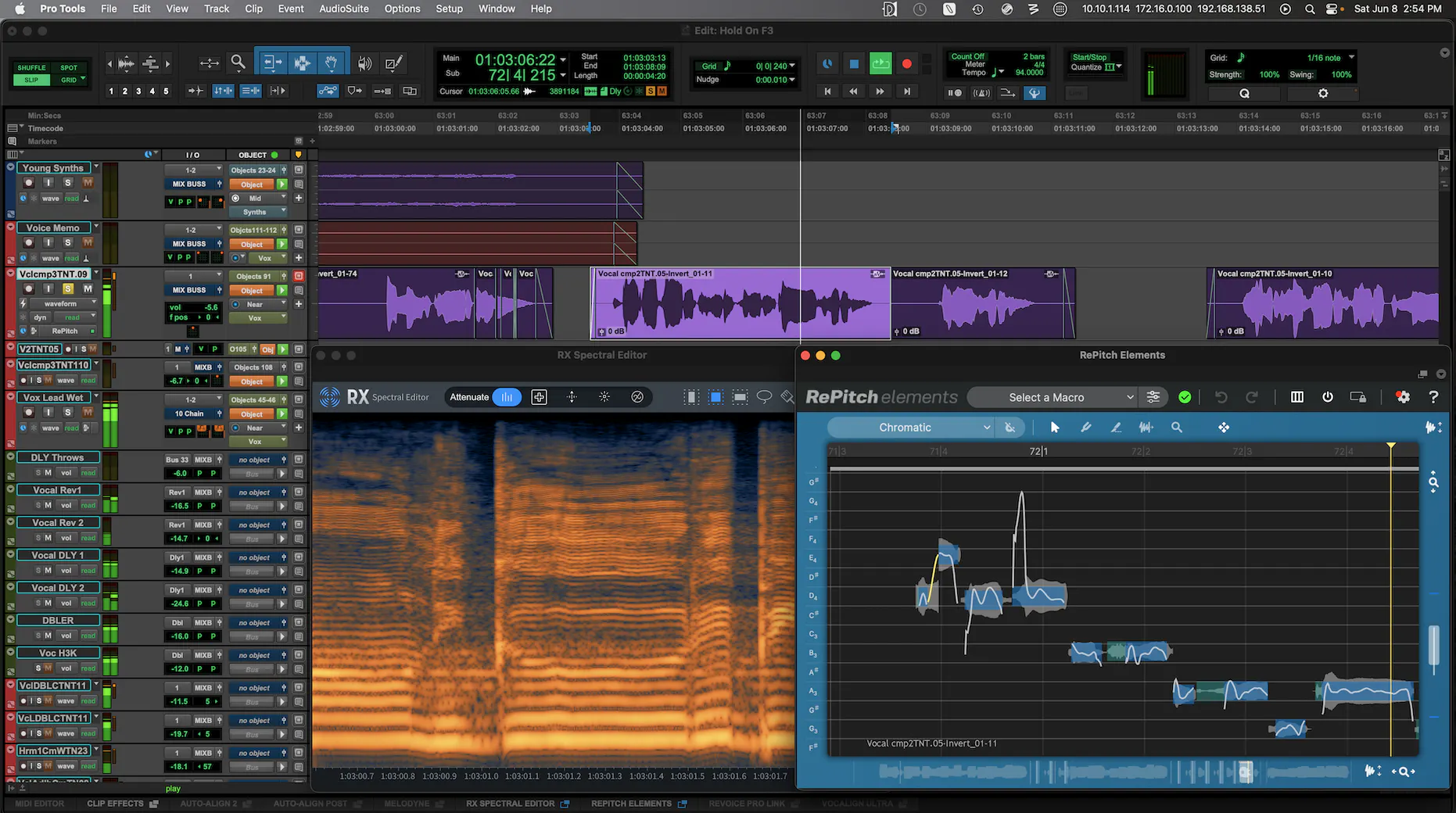This screenshot has height=813, width=1456.
Task: Select the Pencil tool in Pro Tools
Action: (x=393, y=63)
